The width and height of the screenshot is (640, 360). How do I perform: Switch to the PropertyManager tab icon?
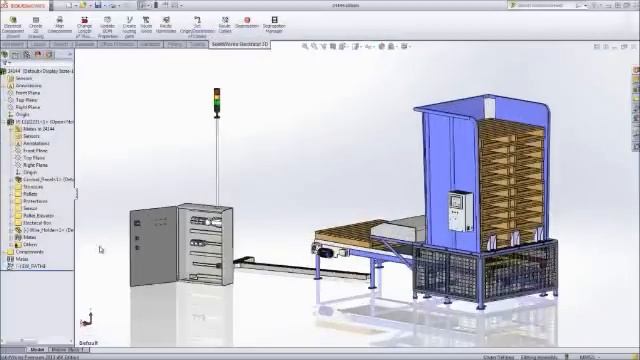pos(15,54)
